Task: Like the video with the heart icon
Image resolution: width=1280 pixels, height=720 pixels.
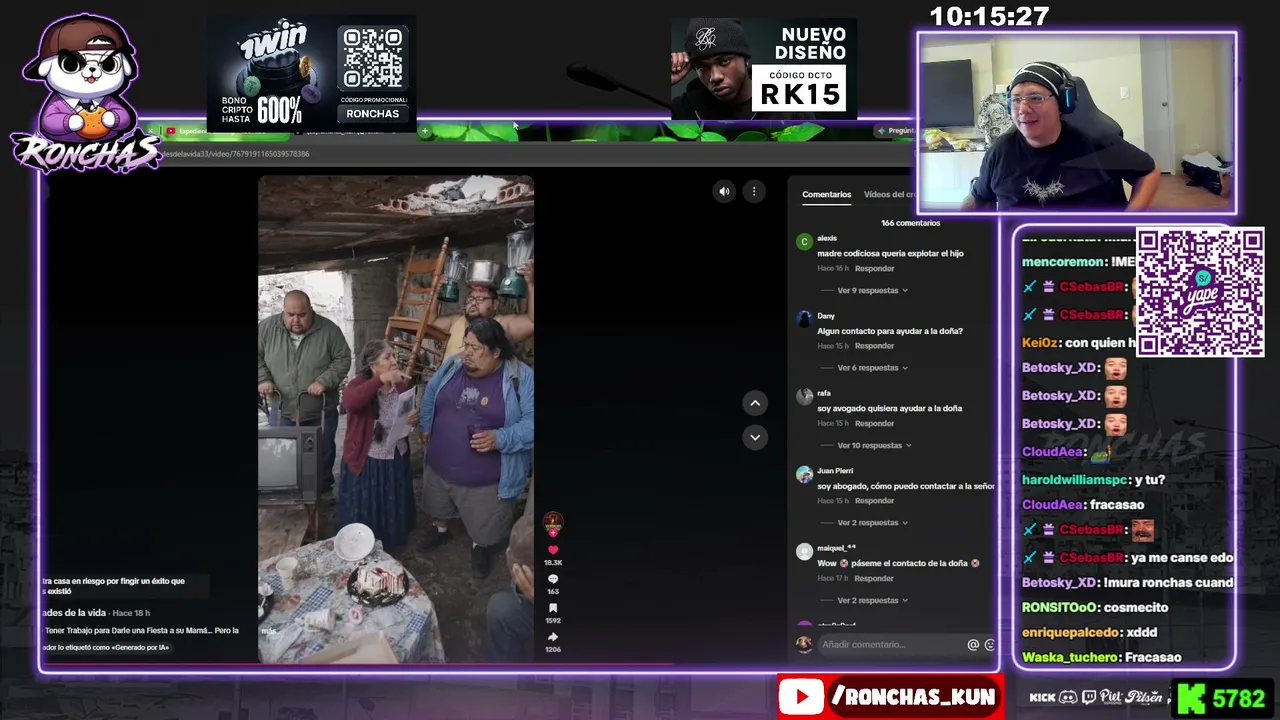Action: (553, 550)
